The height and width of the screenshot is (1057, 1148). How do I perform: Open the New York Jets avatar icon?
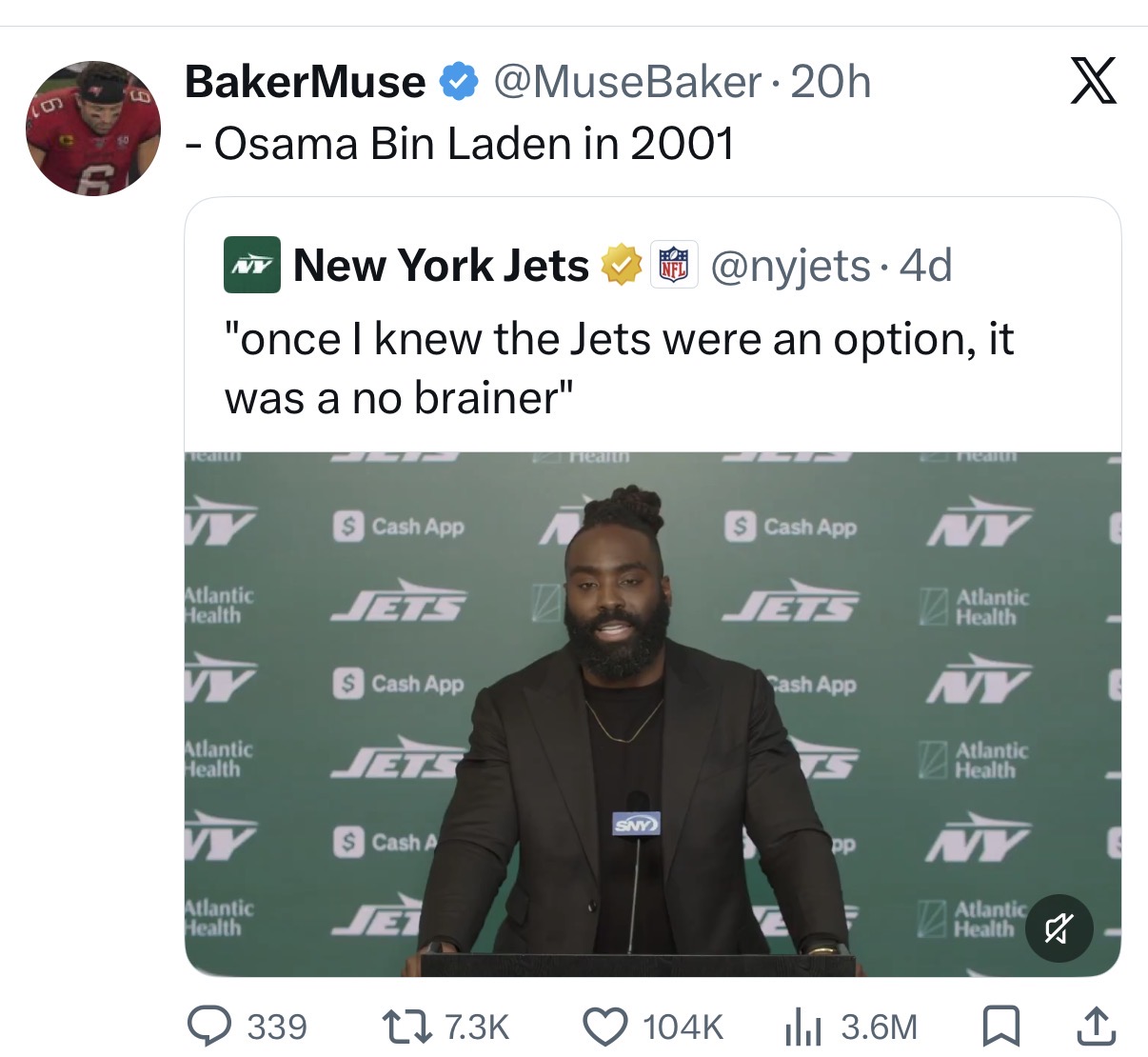251,264
